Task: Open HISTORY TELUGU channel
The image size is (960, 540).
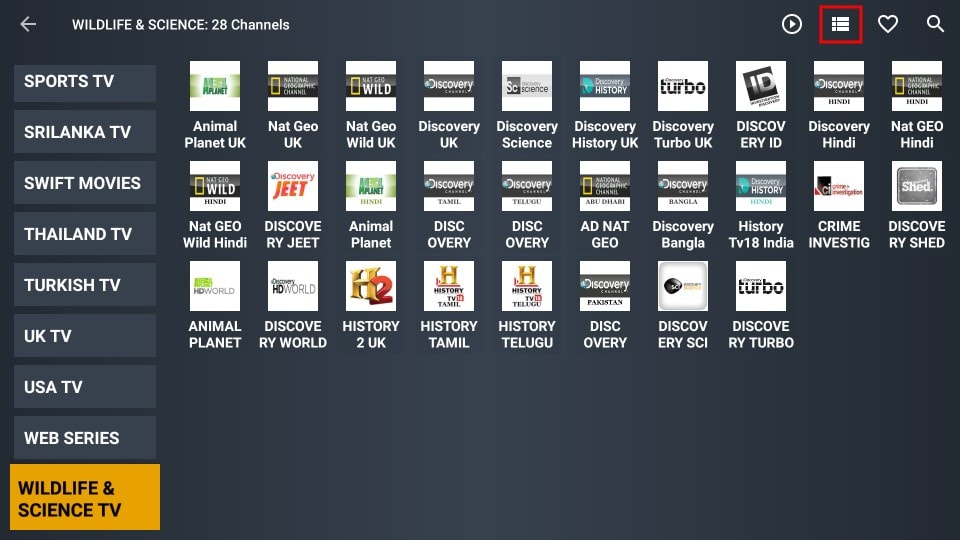Action: pos(527,306)
